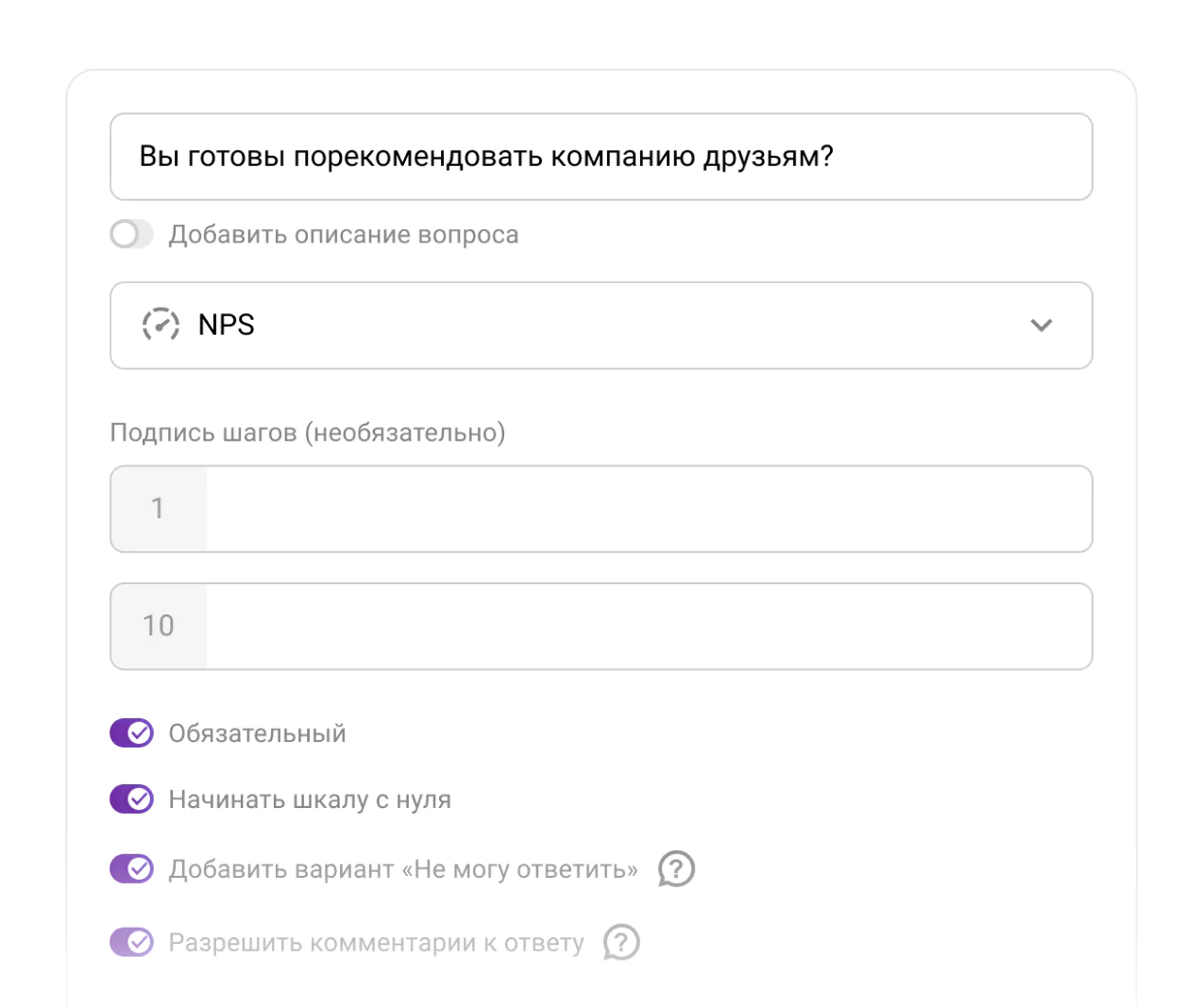Screen dimensions: 1203x1008
Task: Expand the question type dropdown chevron
Action: (x=1042, y=325)
